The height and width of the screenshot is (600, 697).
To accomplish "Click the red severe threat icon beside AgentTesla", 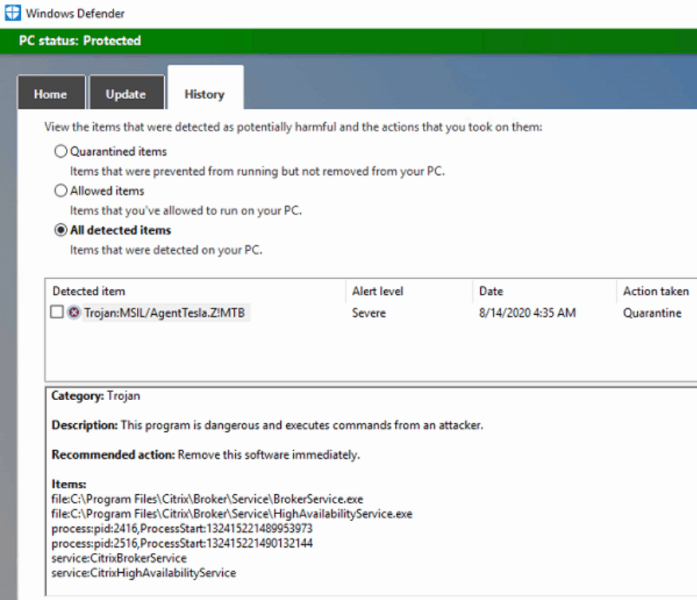I will [x=74, y=313].
